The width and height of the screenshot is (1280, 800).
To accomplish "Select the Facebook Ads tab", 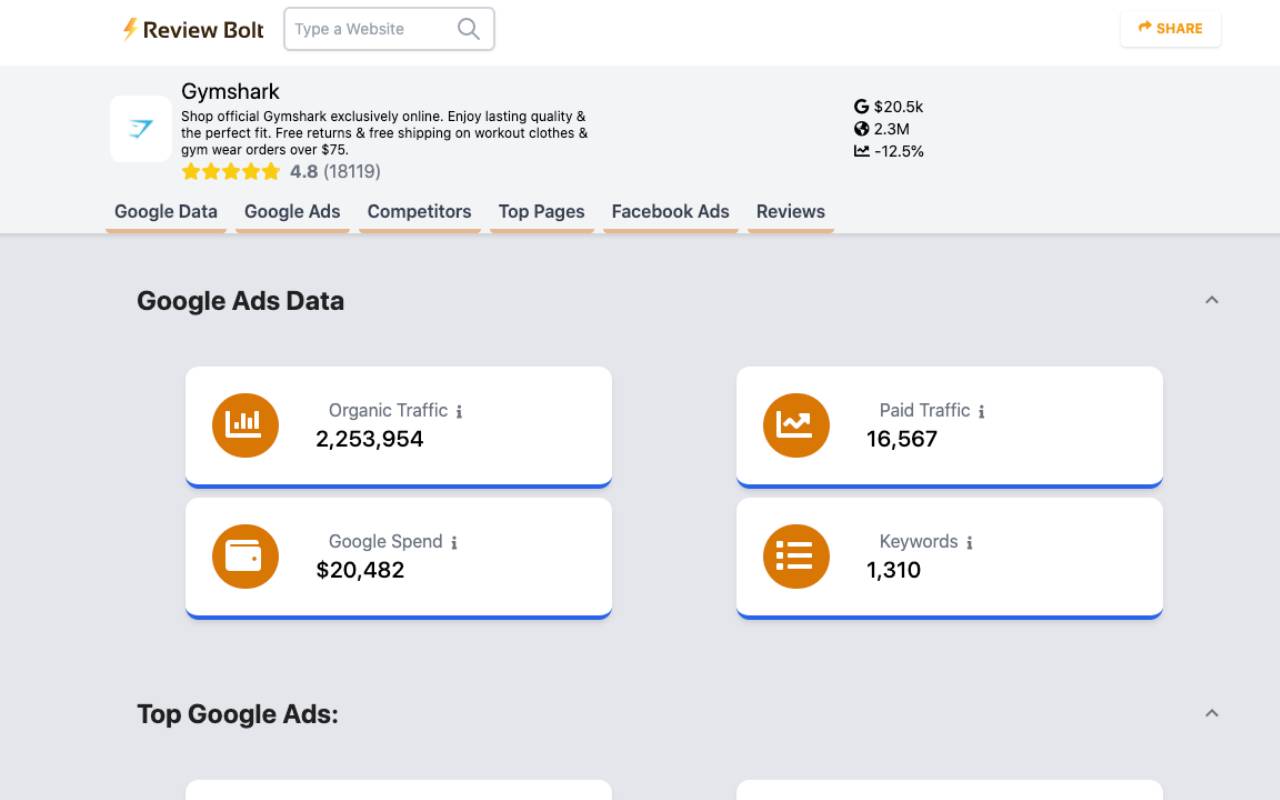I will [670, 212].
